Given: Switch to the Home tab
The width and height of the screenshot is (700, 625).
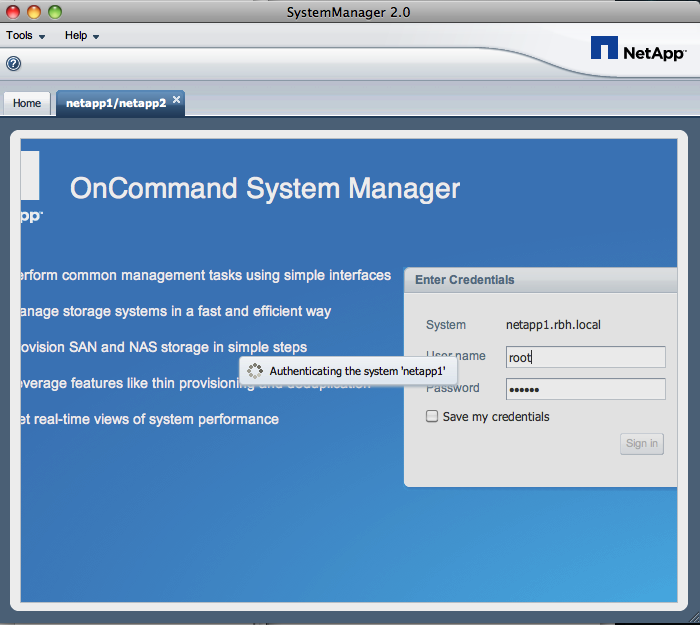Looking at the screenshot, I should 27,103.
